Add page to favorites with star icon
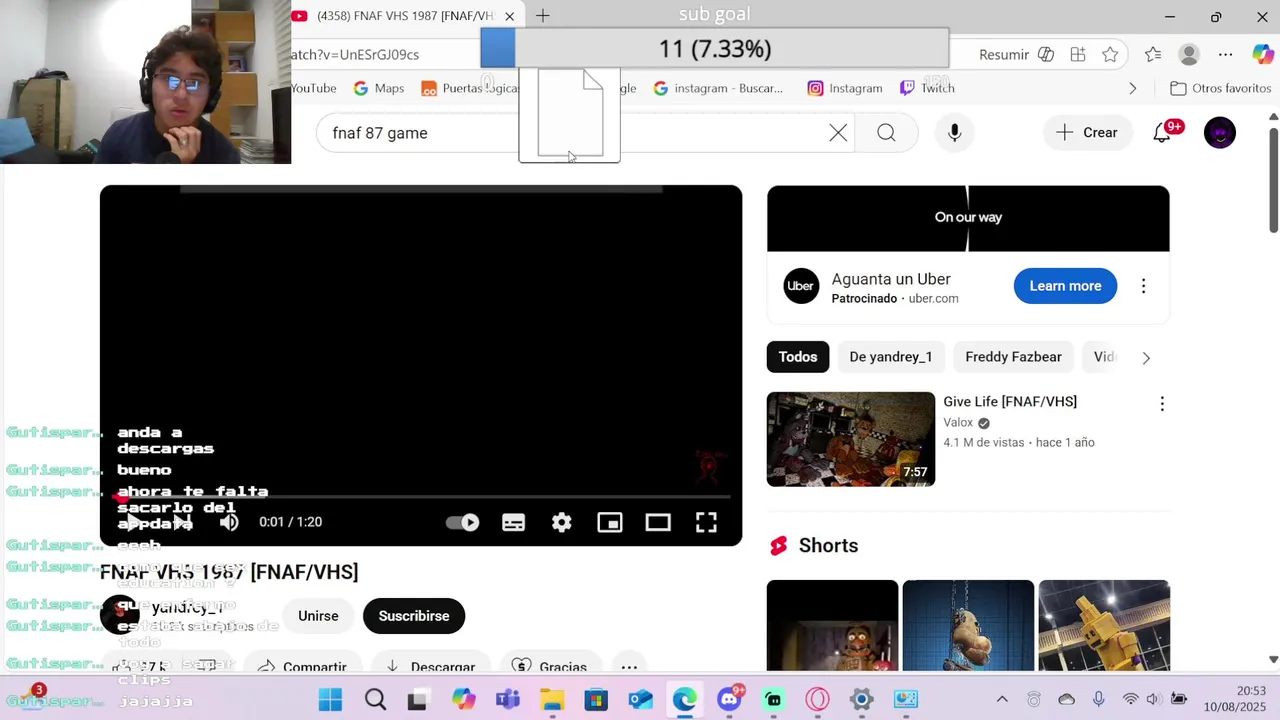 pos(1110,55)
